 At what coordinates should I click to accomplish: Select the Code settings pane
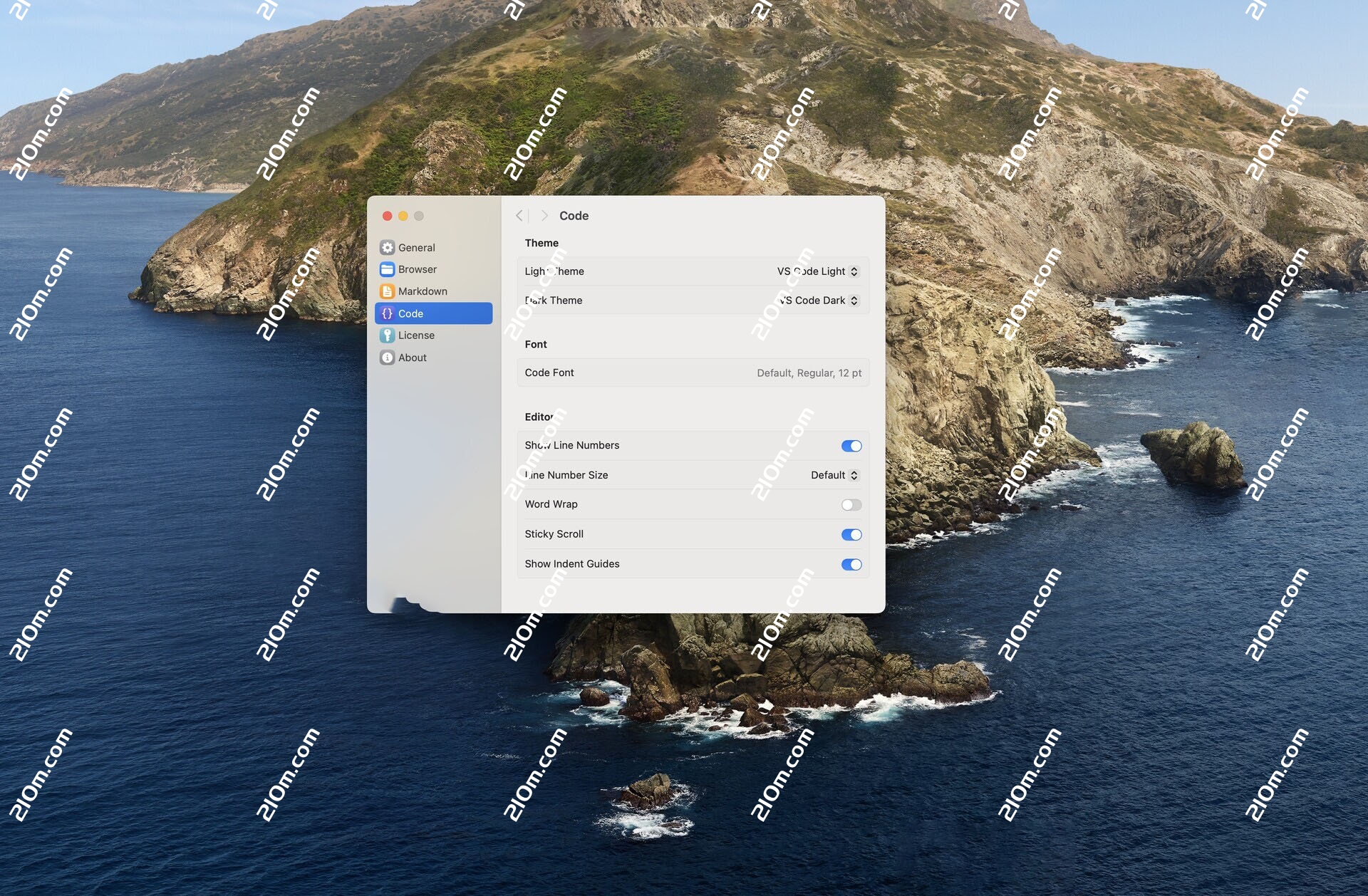[433, 313]
